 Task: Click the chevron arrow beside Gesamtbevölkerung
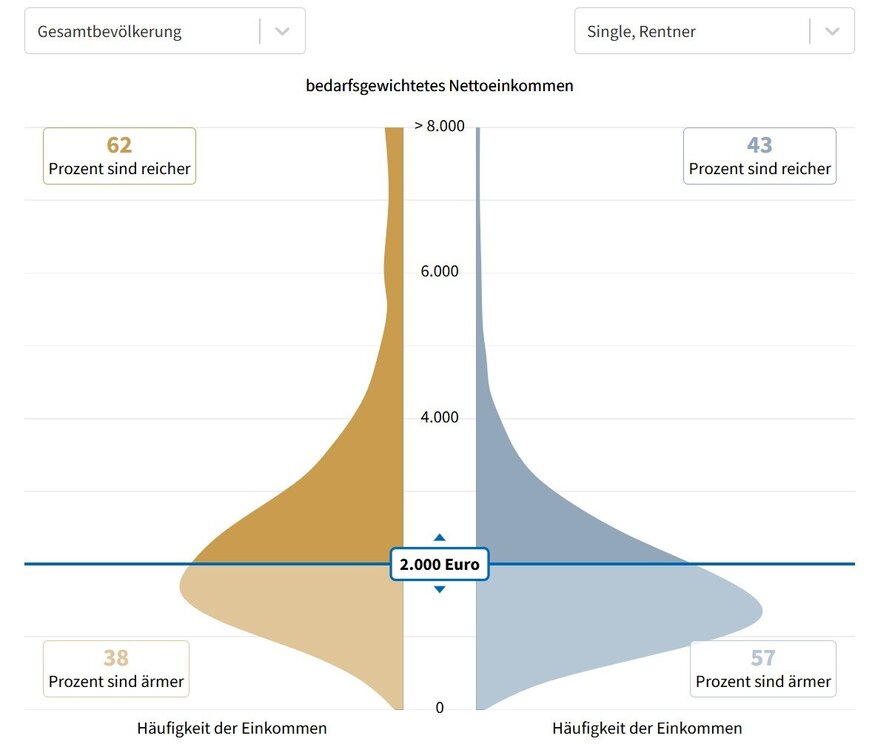click(282, 31)
